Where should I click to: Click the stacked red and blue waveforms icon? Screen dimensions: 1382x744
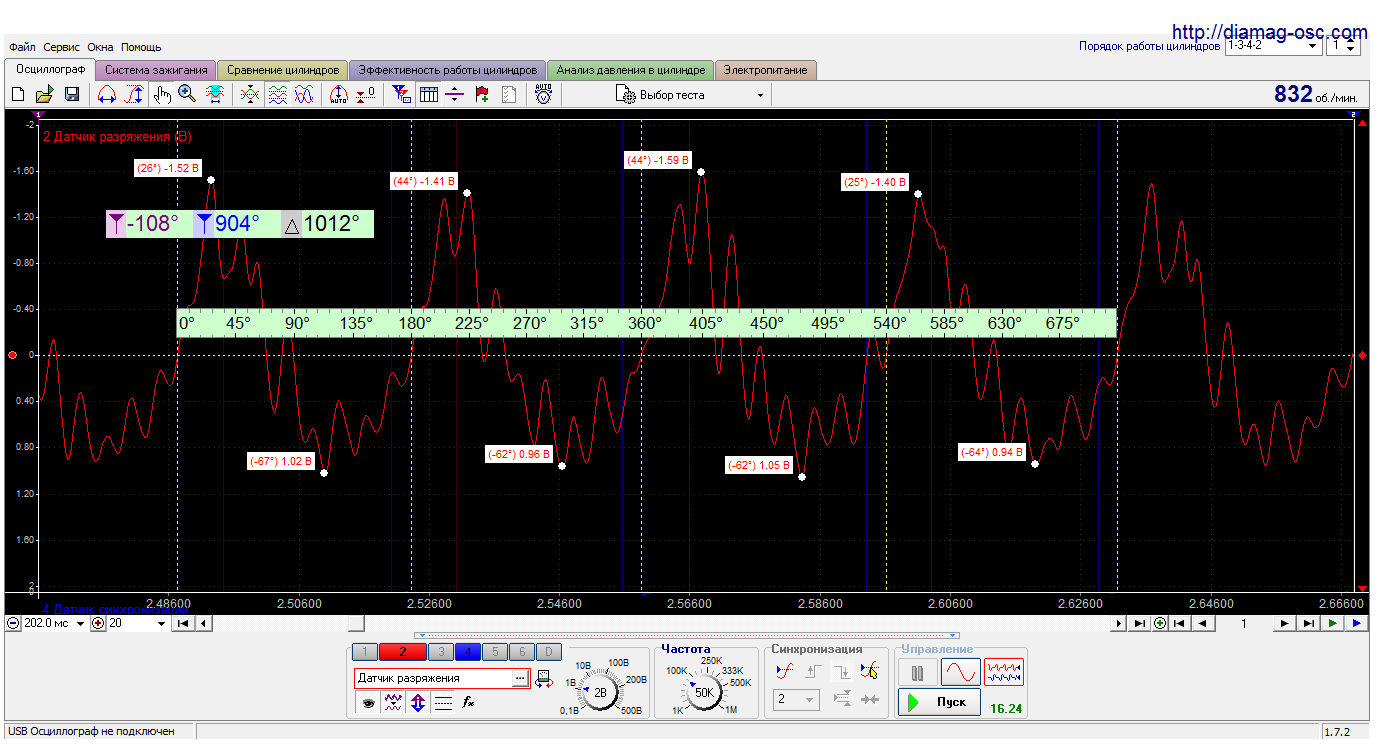[277, 95]
